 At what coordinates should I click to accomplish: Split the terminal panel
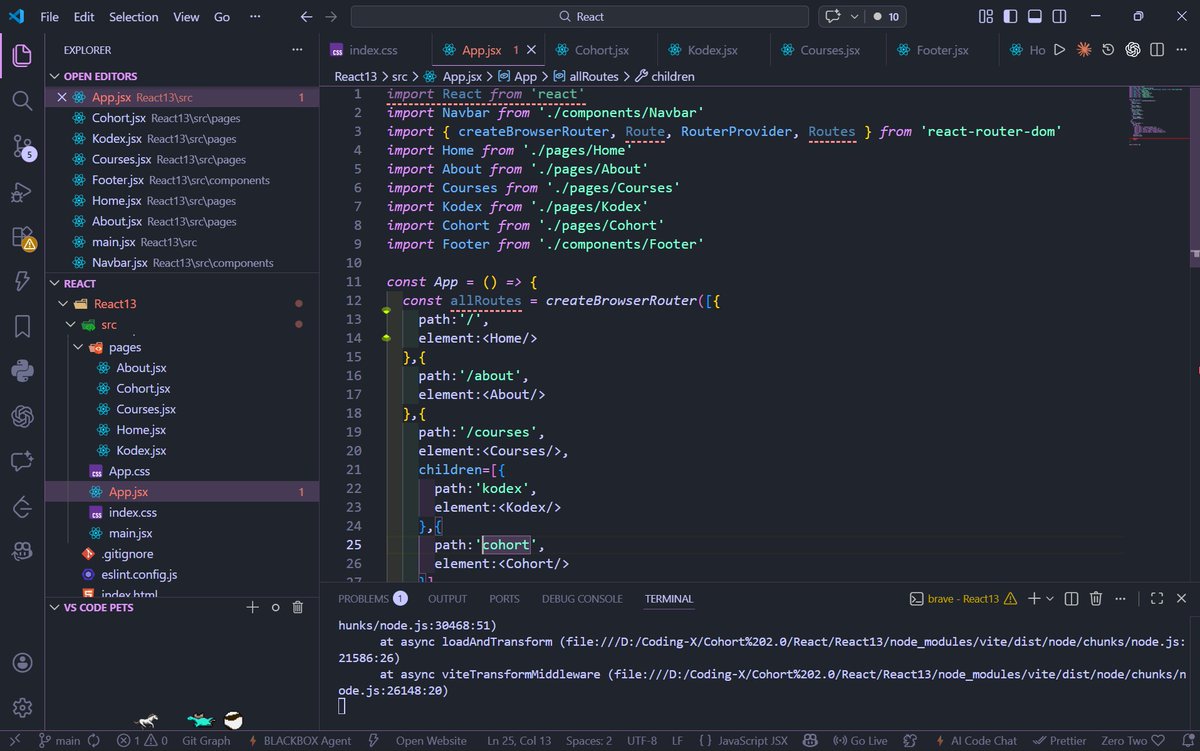click(1071, 598)
